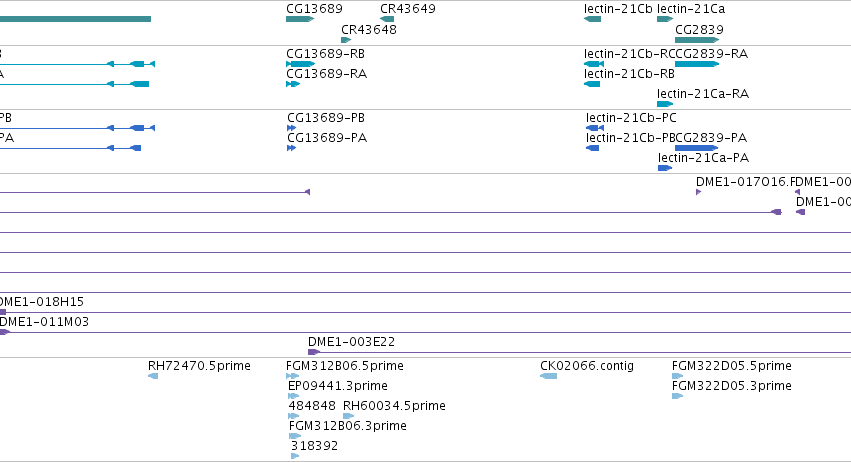Click the DME1-018H15 clone label
This screenshot has width=851, height=462.
[42, 302]
